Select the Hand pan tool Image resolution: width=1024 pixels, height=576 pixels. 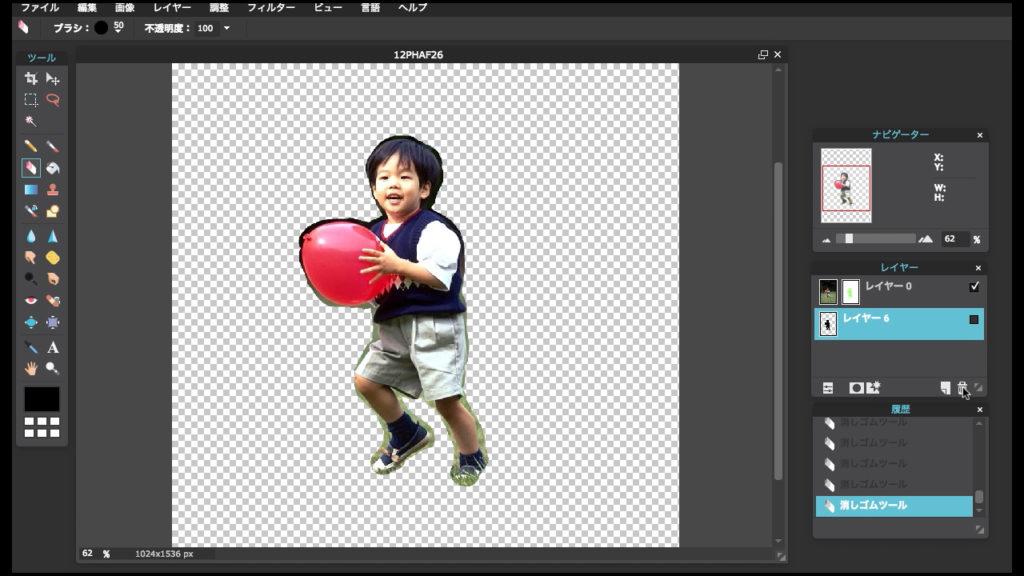(31, 368)
